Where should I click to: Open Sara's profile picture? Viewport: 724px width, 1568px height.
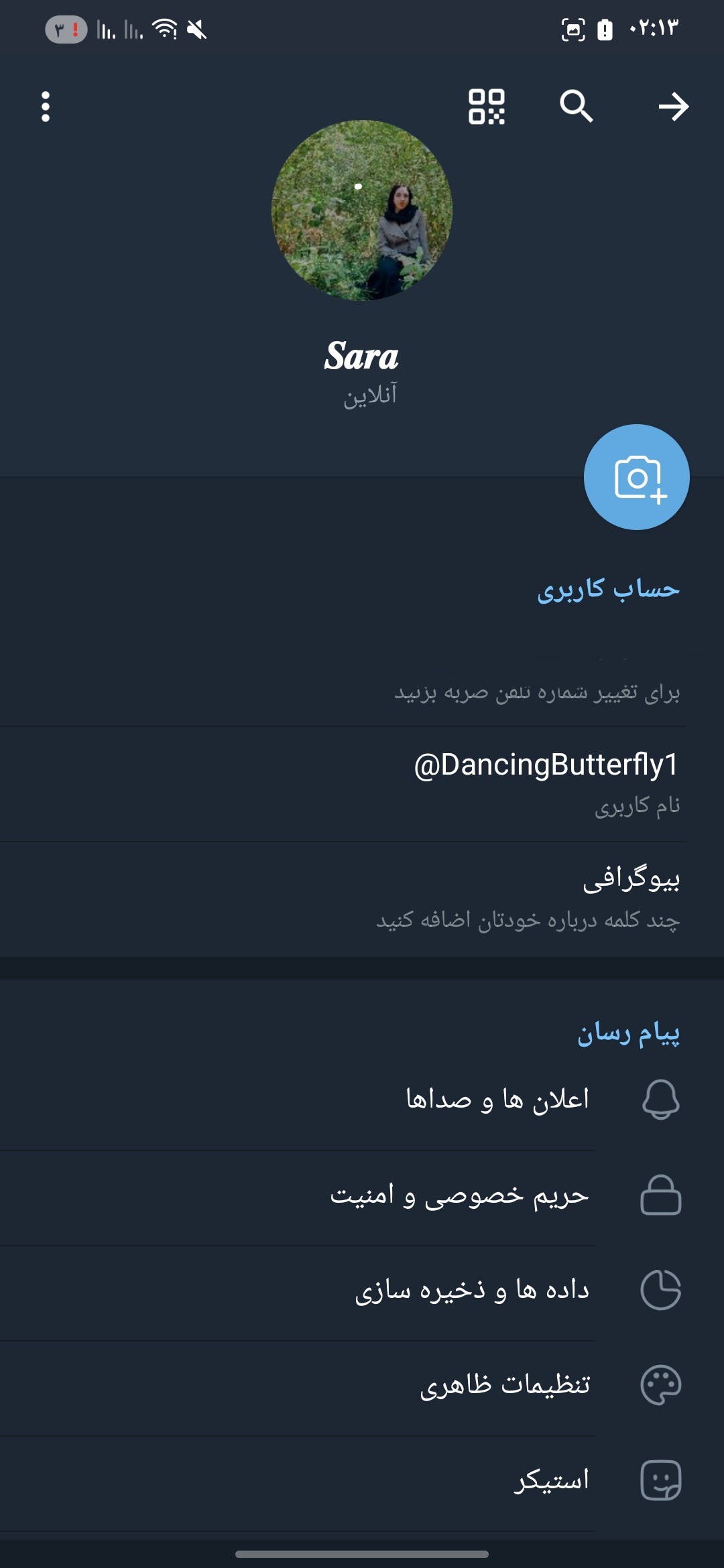(362, 210)
